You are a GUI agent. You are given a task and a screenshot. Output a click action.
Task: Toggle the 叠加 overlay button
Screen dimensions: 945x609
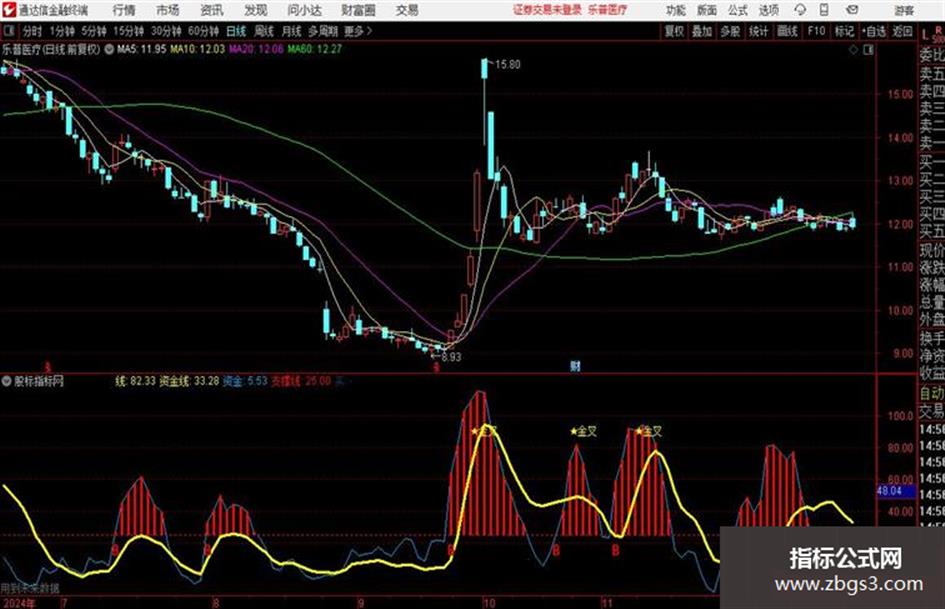[x=702, y=31]
